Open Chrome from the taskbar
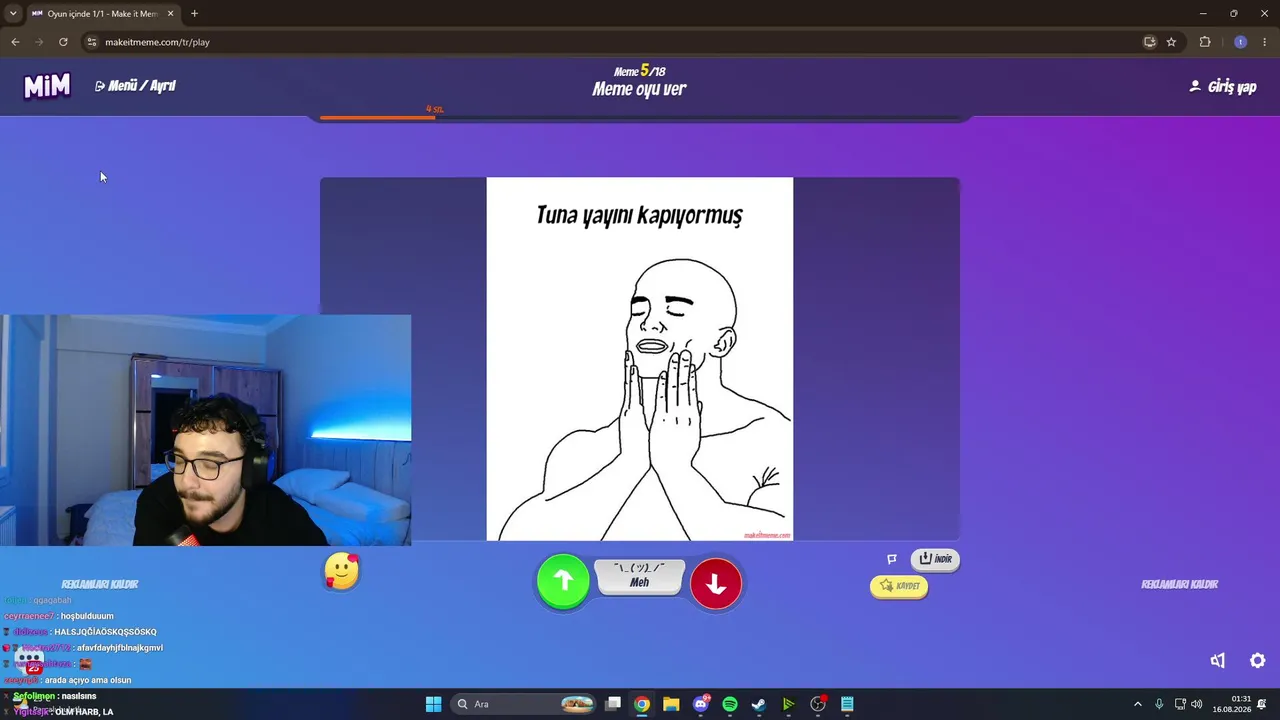Viewport: 1280px width, 720px height. [x=642, y=704]
